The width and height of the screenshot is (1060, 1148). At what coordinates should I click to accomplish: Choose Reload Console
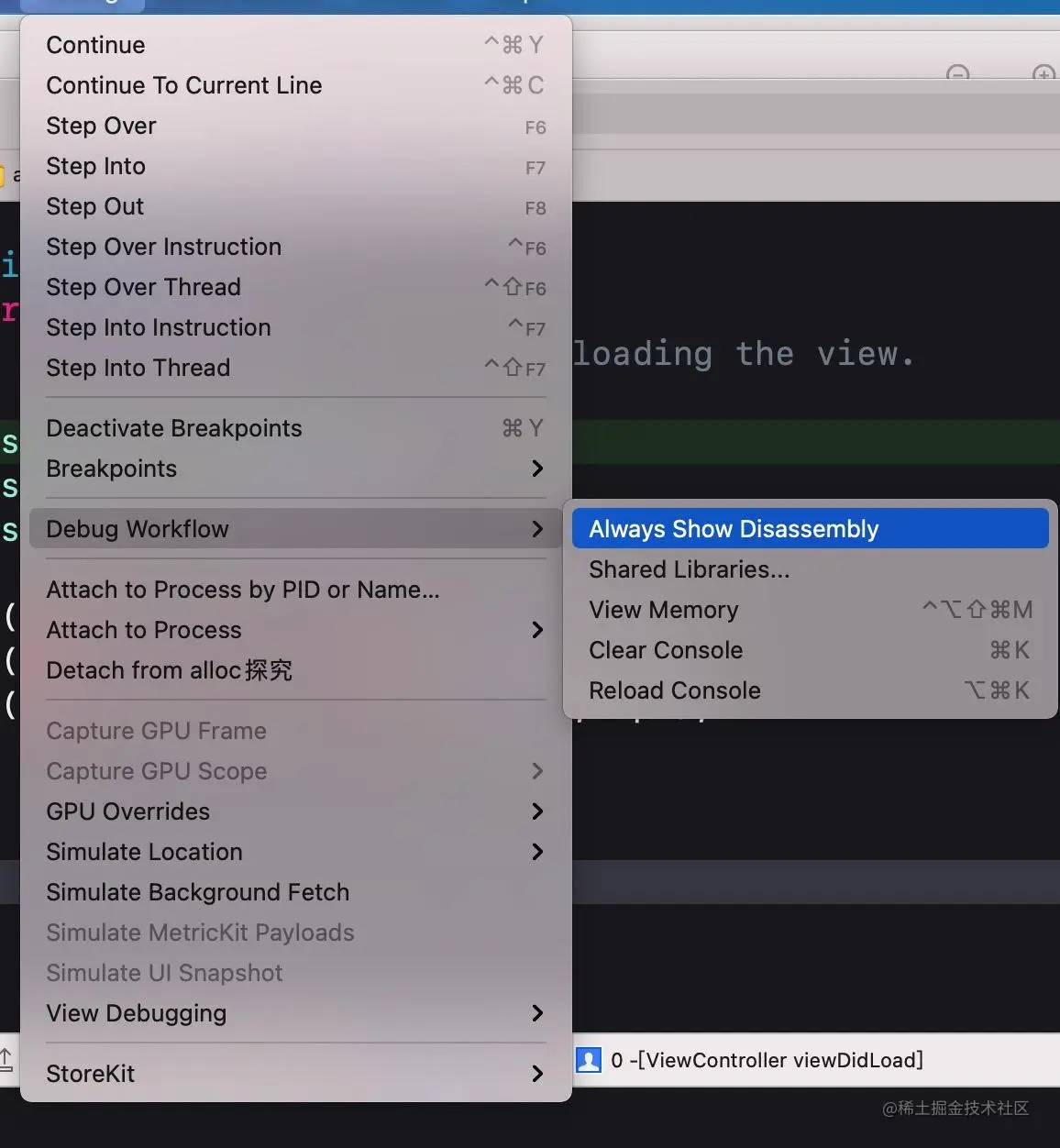pos(810,690)
